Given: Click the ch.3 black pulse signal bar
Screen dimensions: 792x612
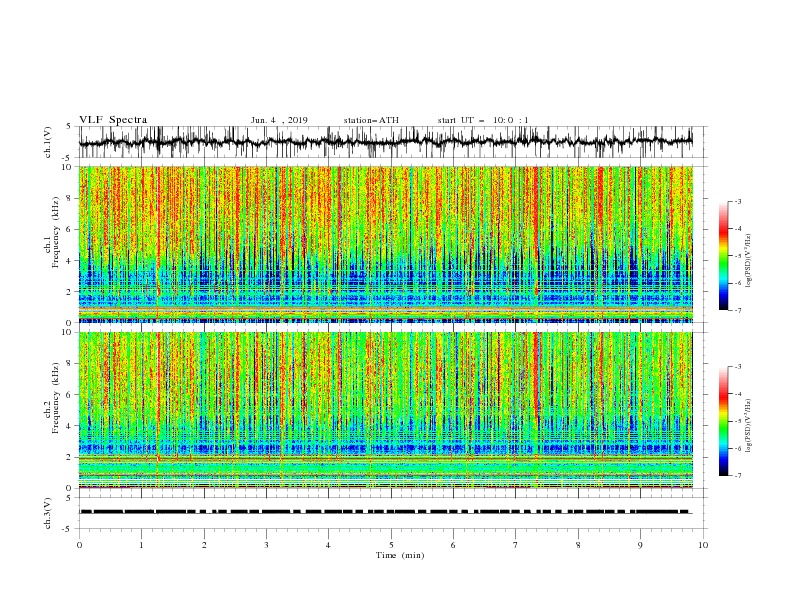Looking at the screenshot, I should point(385,512).
